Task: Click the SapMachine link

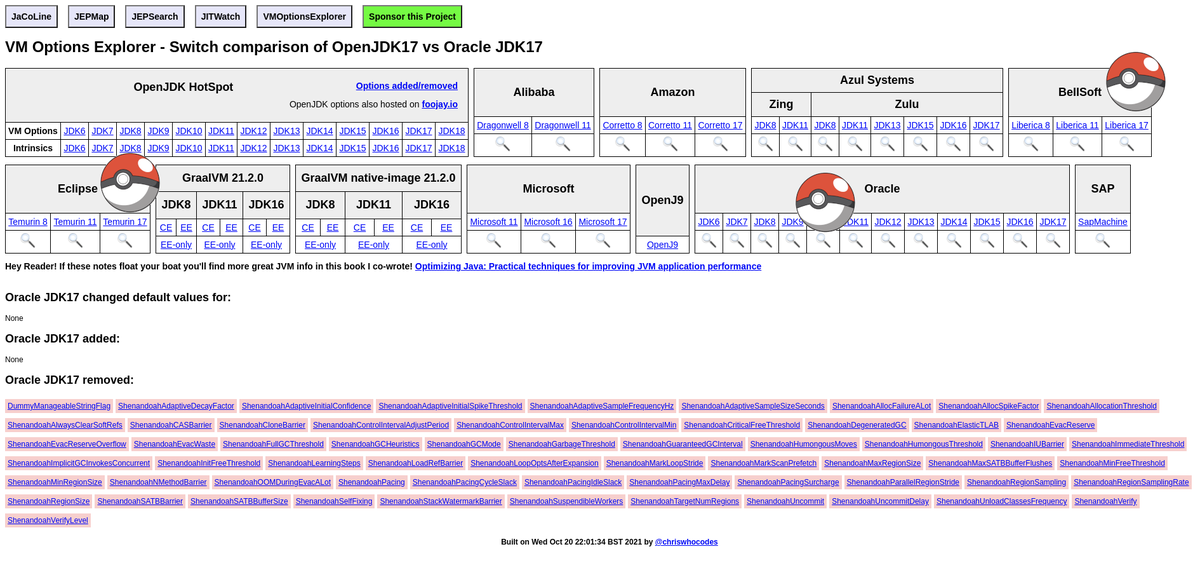Action: [1103, 222]
